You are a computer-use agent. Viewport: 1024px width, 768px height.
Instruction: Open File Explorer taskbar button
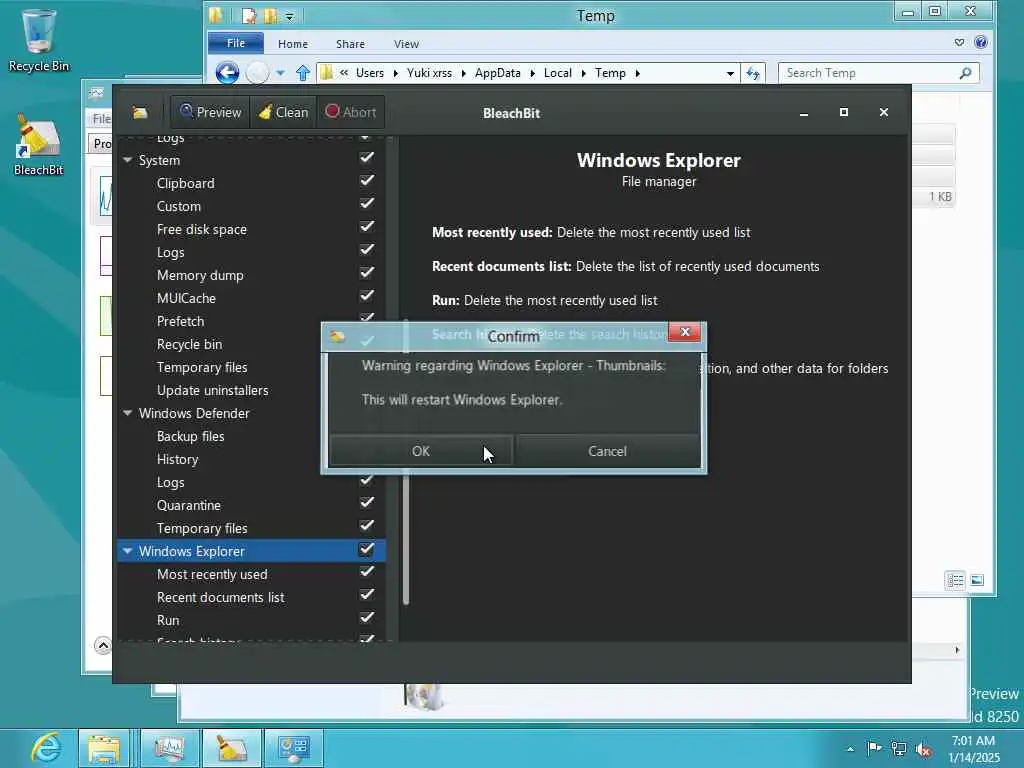[x=104, y=748]
